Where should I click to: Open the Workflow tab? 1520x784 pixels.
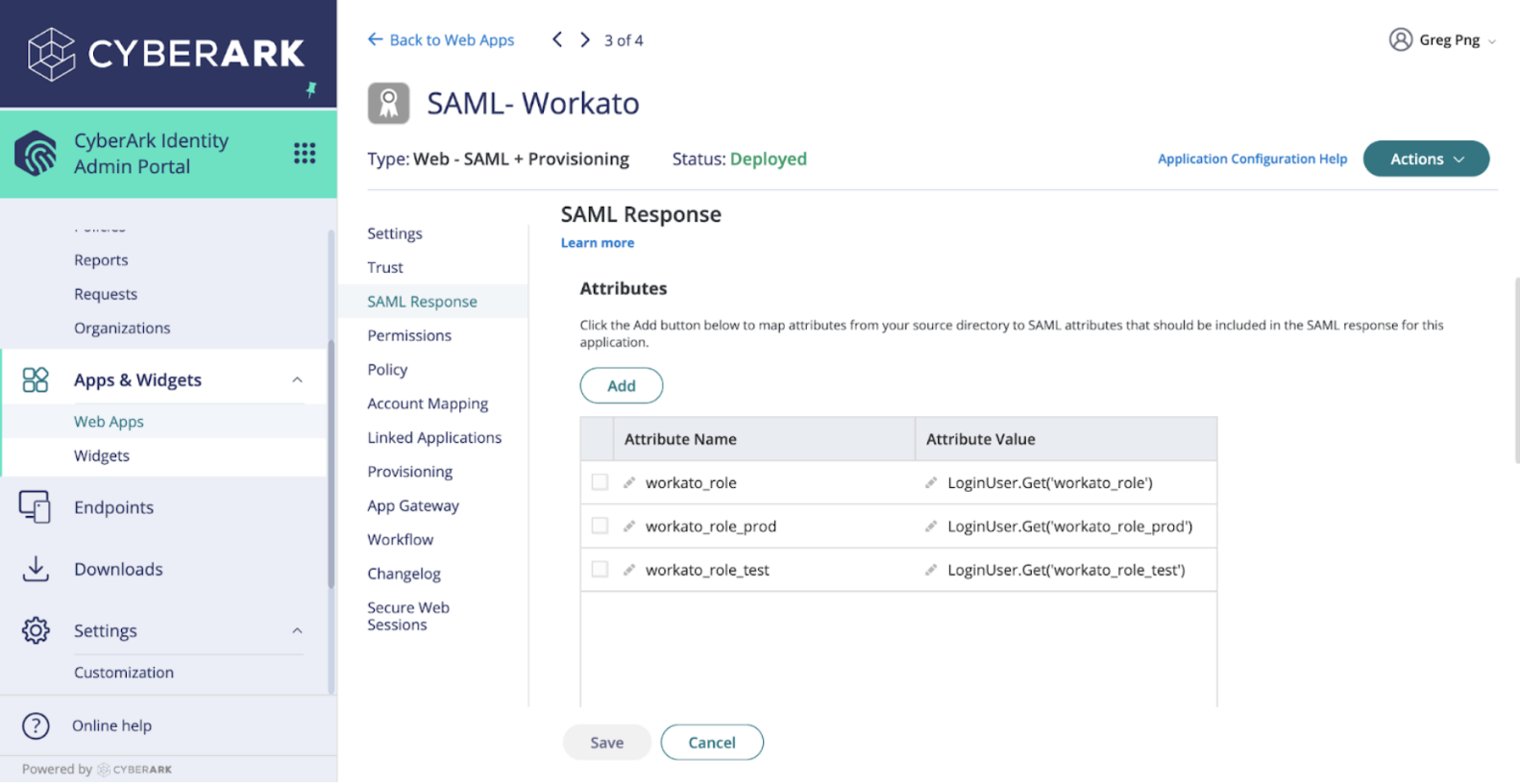pyautogui.click(x=400, y=540)
